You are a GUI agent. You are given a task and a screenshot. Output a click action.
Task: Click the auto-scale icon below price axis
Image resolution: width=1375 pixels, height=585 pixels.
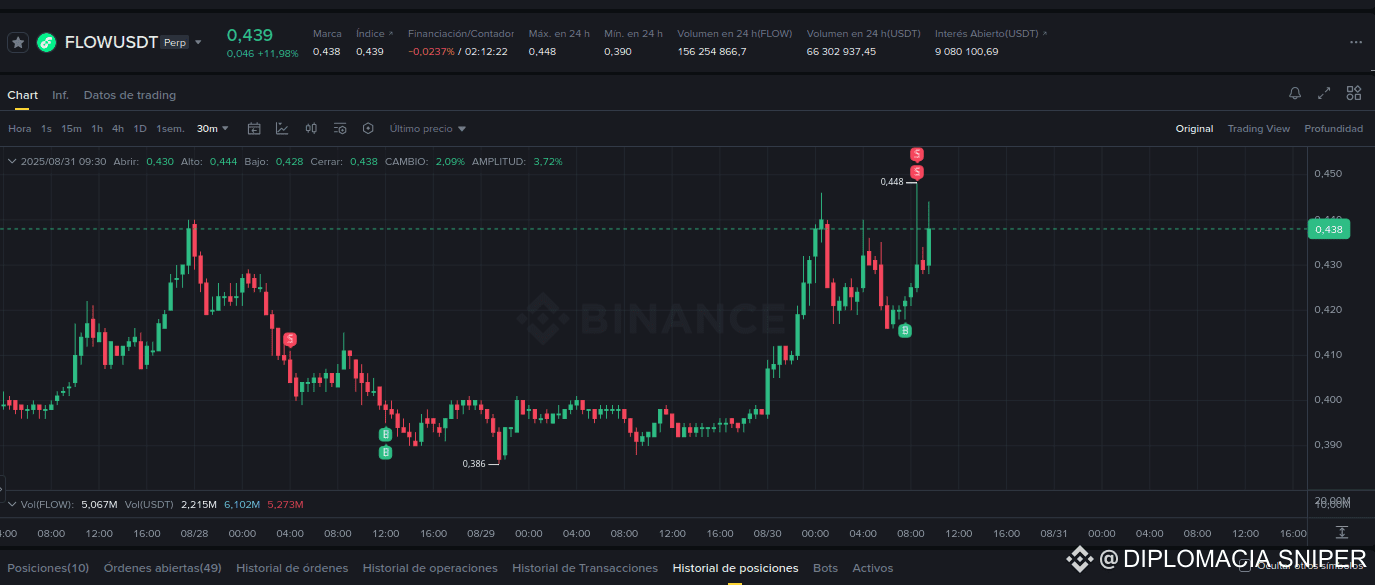[1341, 533]
